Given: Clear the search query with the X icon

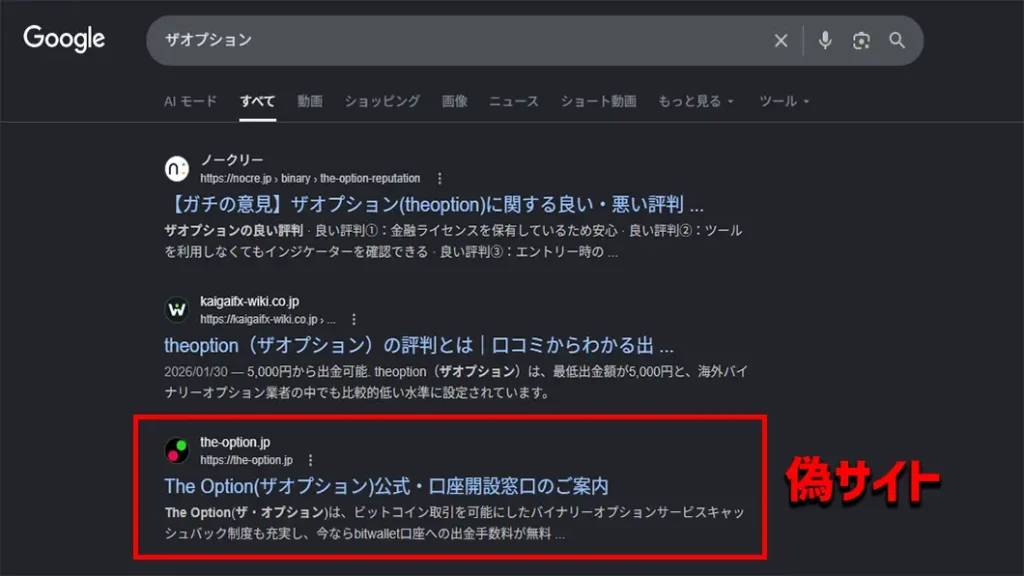Looking at the screenshot, I should click(x=780, y=40).
